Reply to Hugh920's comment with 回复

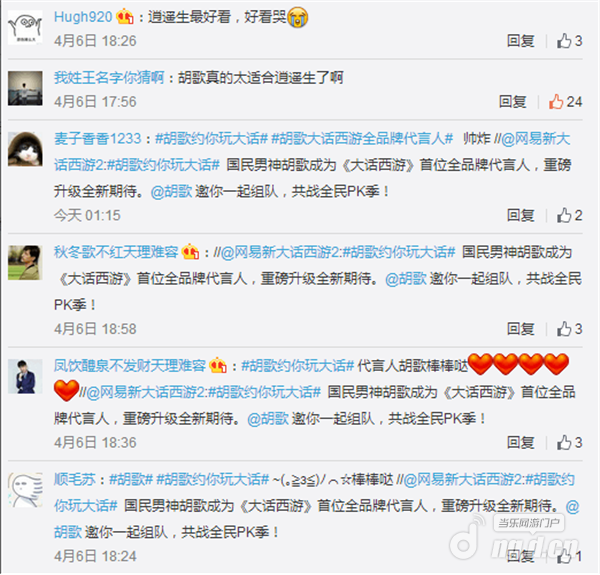[520, 41]
